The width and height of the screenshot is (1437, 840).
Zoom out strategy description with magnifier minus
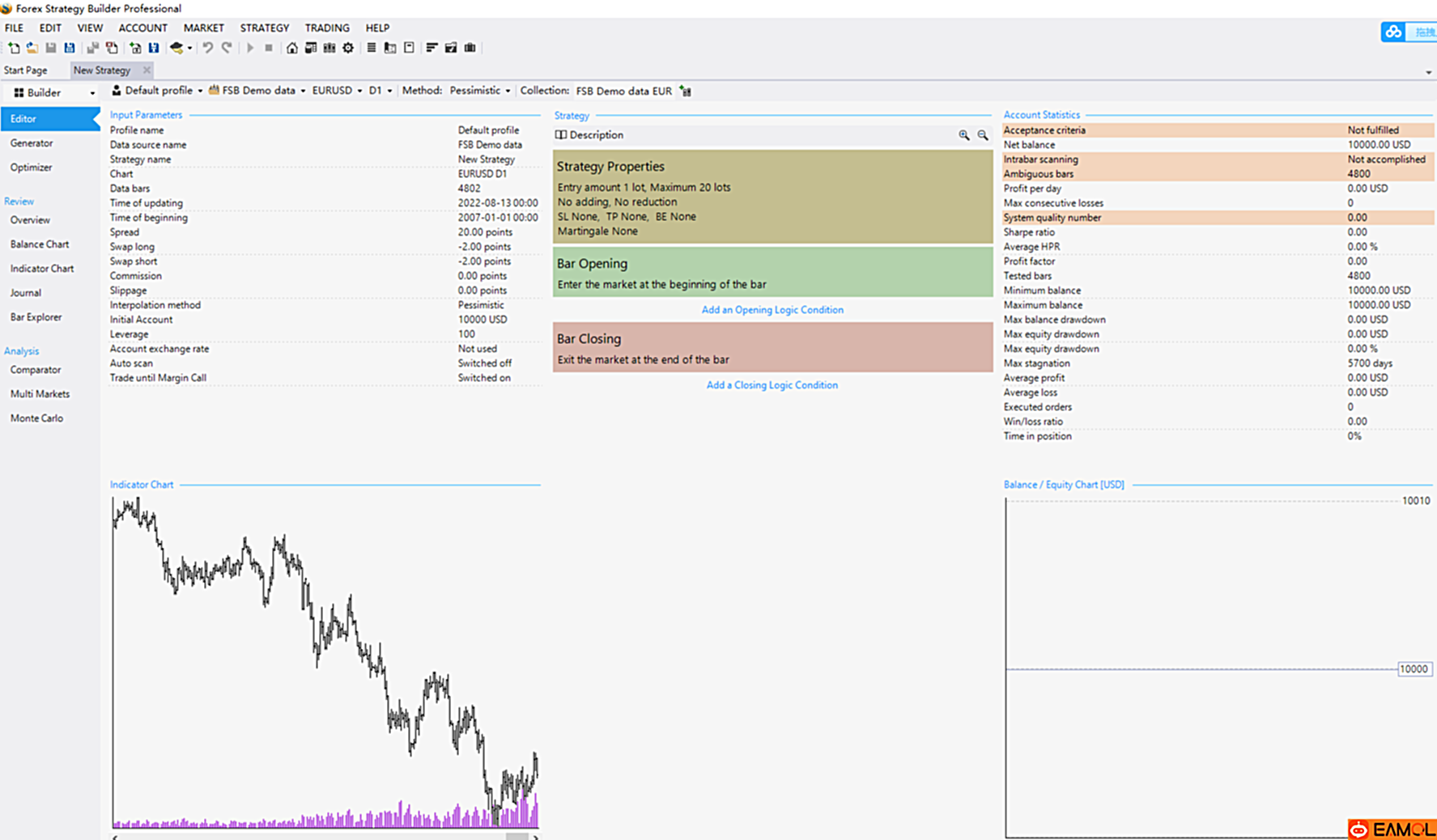(x=982, y=135)
